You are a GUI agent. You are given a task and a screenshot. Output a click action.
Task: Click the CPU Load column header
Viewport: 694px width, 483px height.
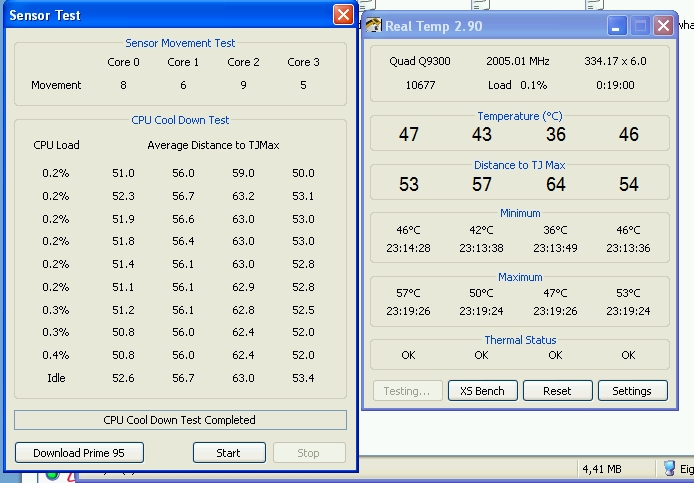coord(56,145)
